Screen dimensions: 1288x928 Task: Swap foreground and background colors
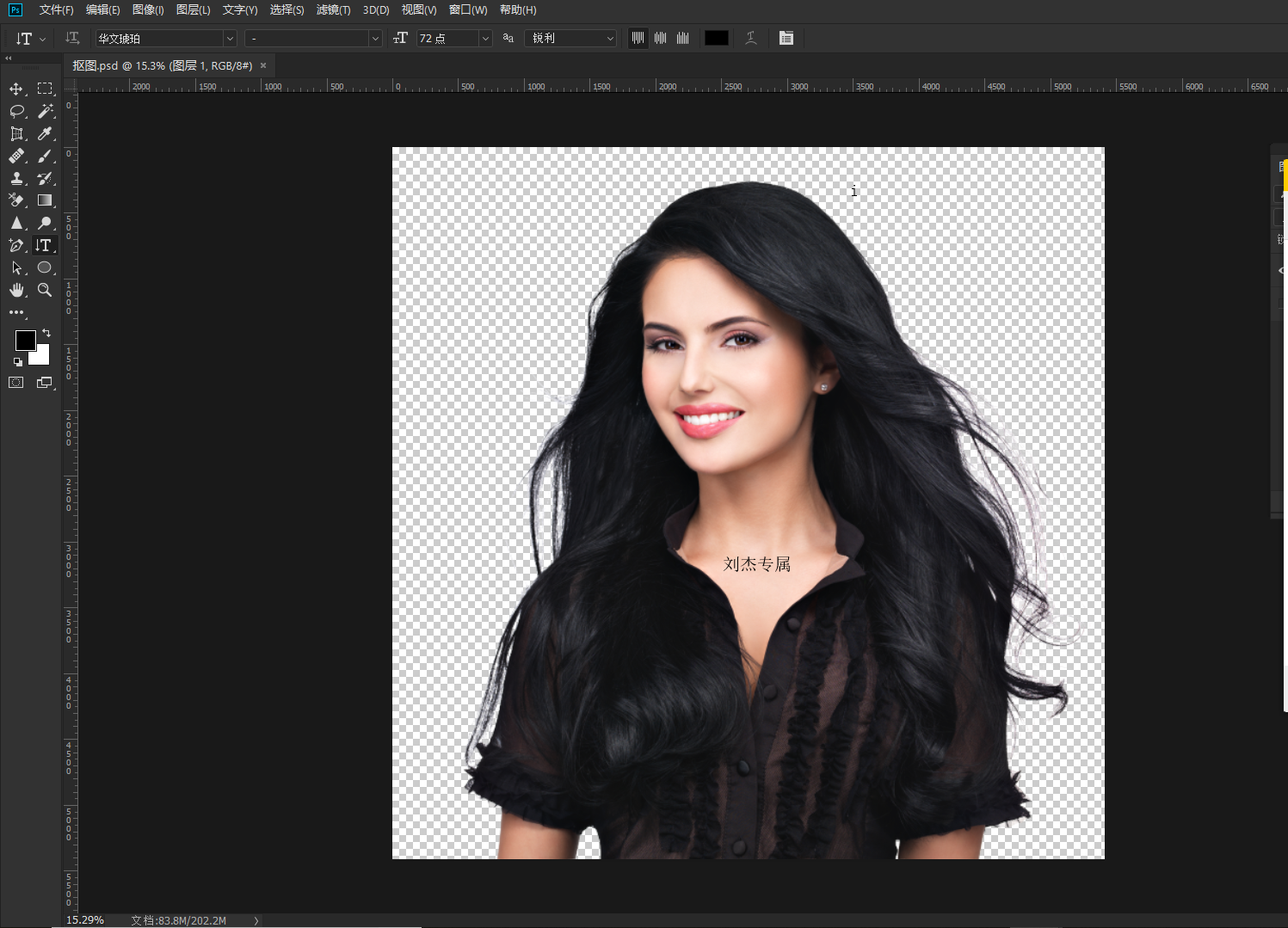(x=46, y=333)
